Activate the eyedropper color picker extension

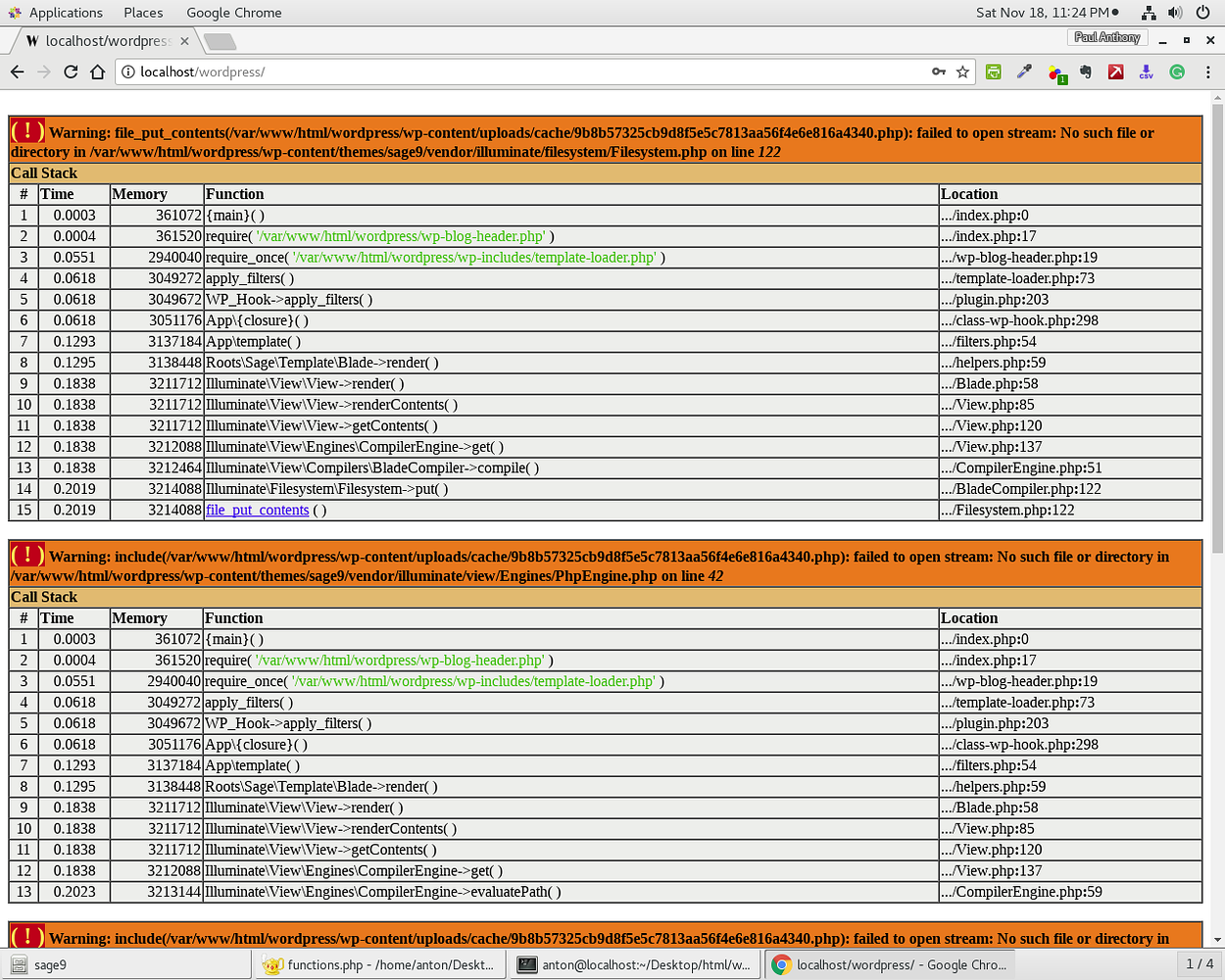[x=1024, y=72]
